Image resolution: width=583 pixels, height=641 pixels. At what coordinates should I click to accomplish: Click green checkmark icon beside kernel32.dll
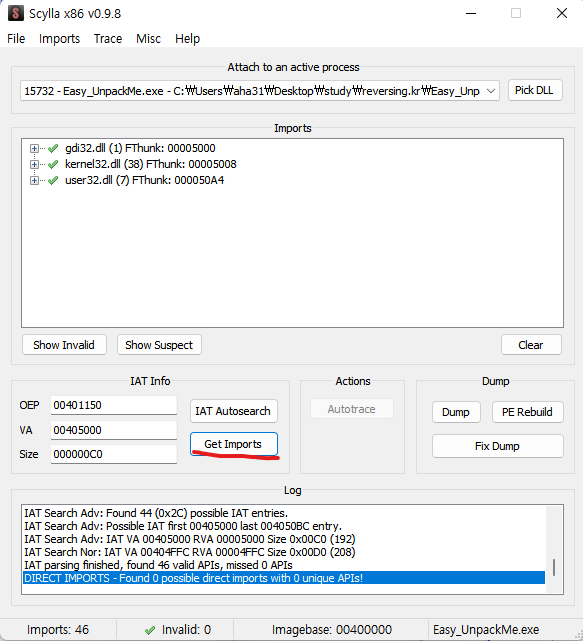click(x=53, y=164)
